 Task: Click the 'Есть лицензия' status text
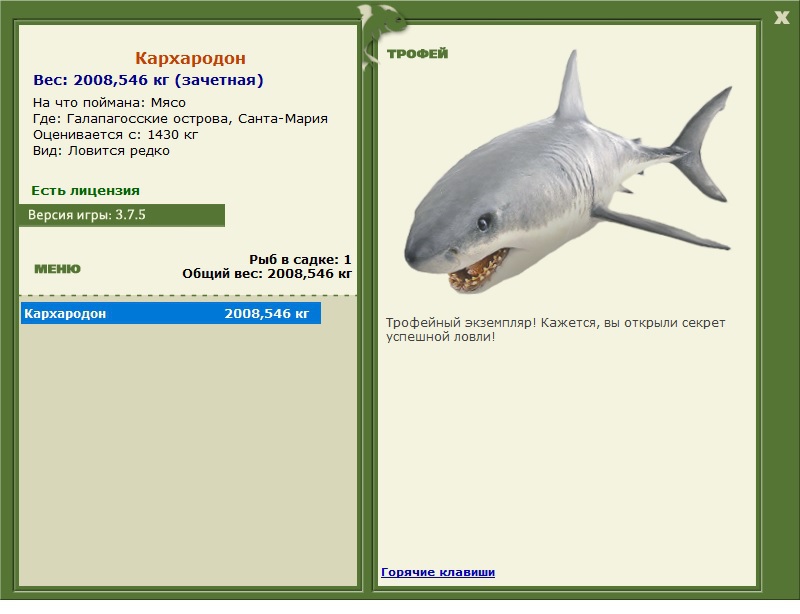click(85, 191)
